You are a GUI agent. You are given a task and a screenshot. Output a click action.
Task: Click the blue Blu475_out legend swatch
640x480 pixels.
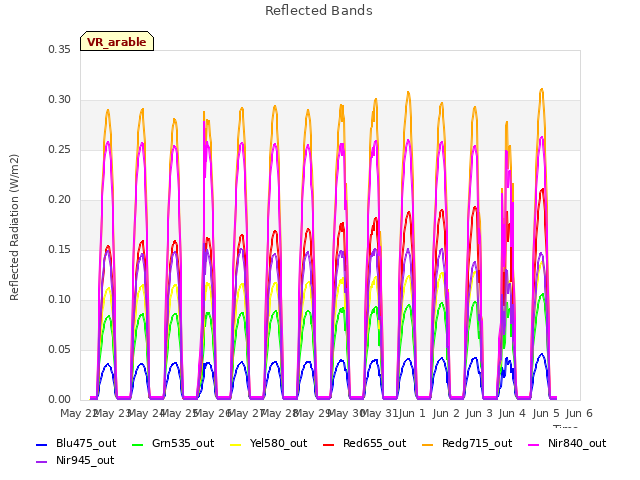pos(42,444)
